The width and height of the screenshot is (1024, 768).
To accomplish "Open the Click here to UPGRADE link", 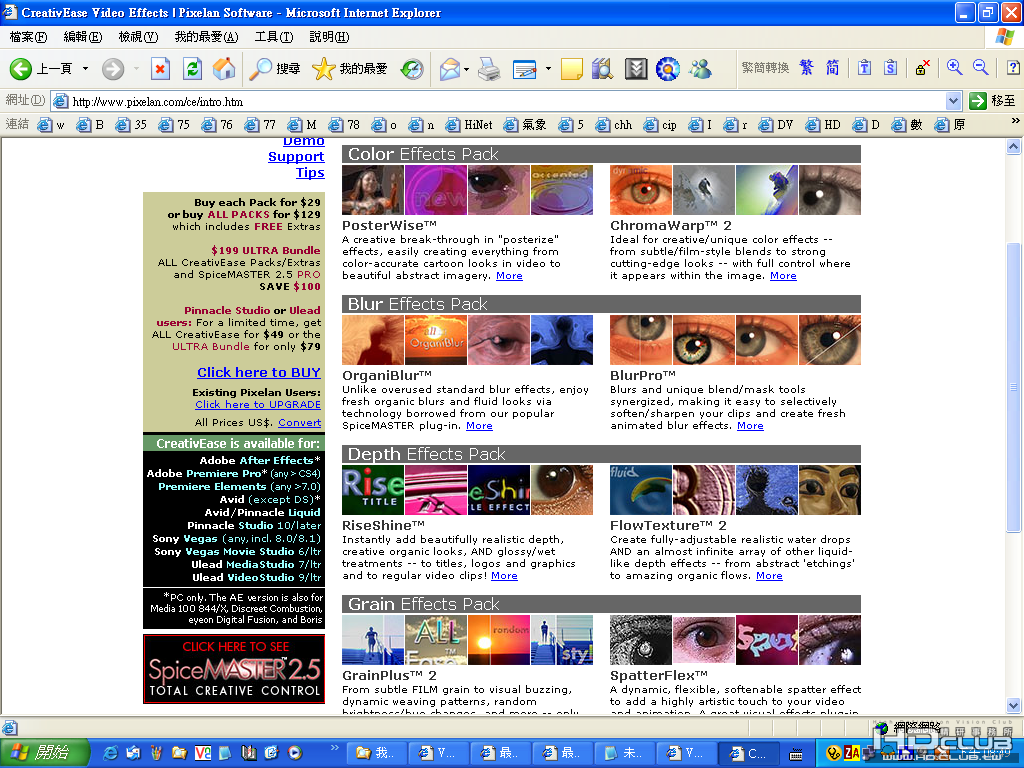I will [x=258, y=405].
